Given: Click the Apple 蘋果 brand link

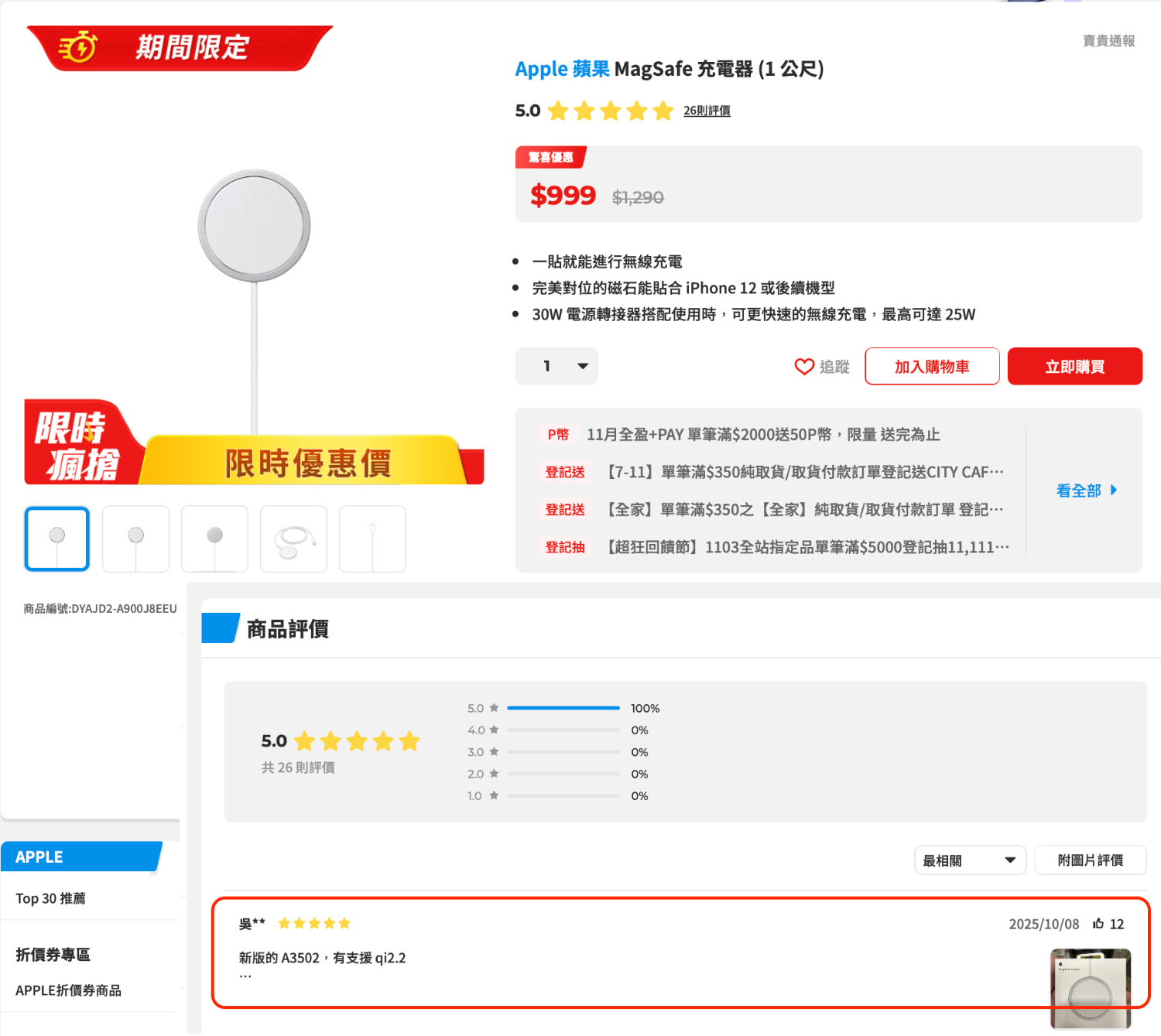Looking at the screenshot, I should coord(562,69).
